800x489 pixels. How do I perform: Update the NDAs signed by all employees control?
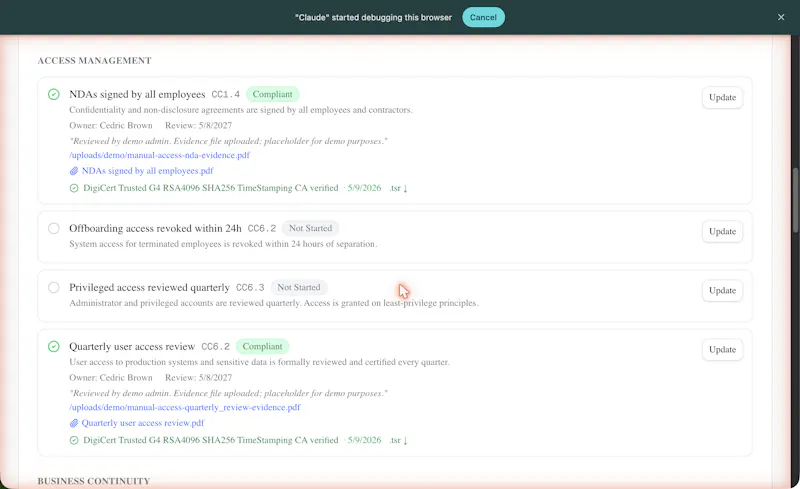click(722, 97)
